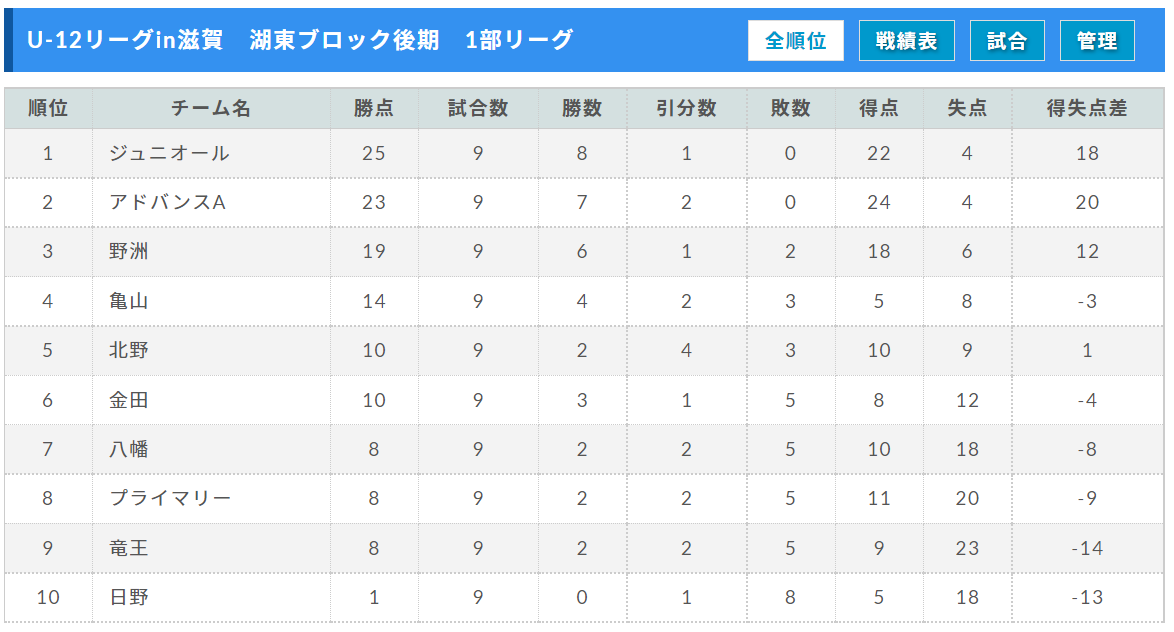Click the league title U-12リーグin滋賀
This screenshot has height=632, width=1174.
click(x=125, y=40)
